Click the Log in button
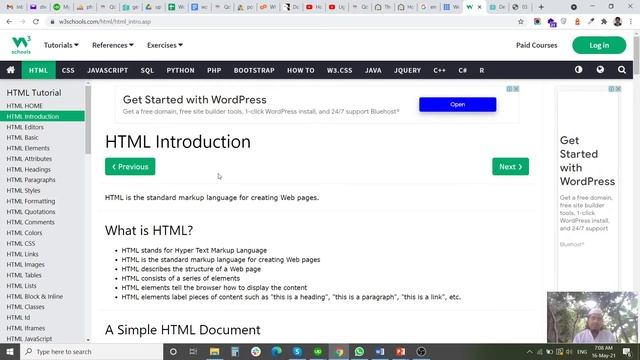This screenshot has height=360, width=640. point(599,45)
